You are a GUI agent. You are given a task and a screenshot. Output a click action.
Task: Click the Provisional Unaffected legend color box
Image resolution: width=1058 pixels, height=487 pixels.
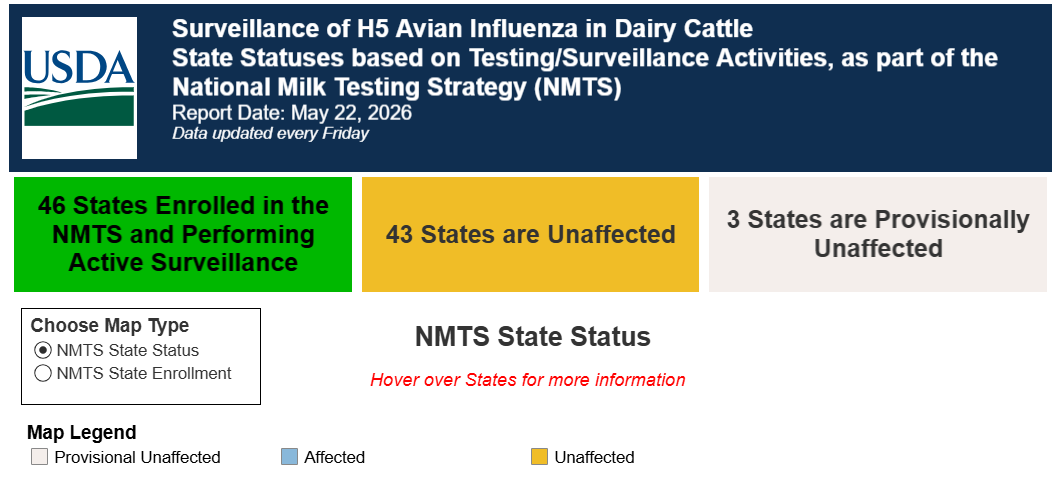(39, 457)
